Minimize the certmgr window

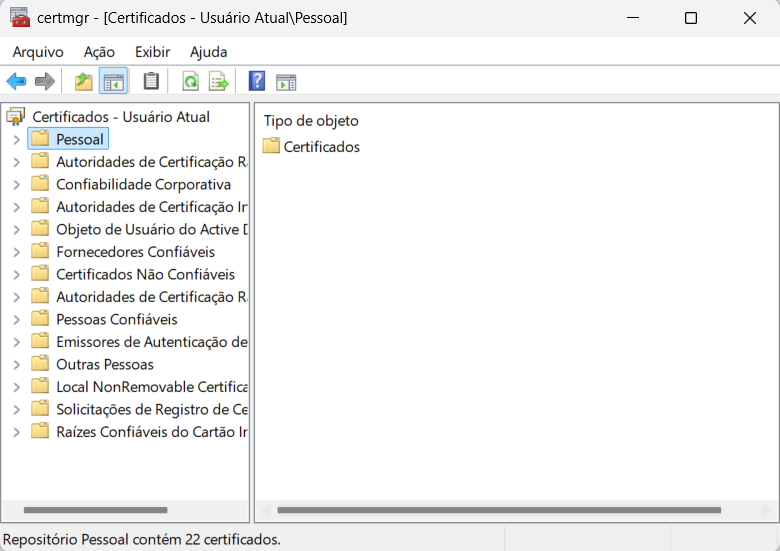click(x=633, y=18)
